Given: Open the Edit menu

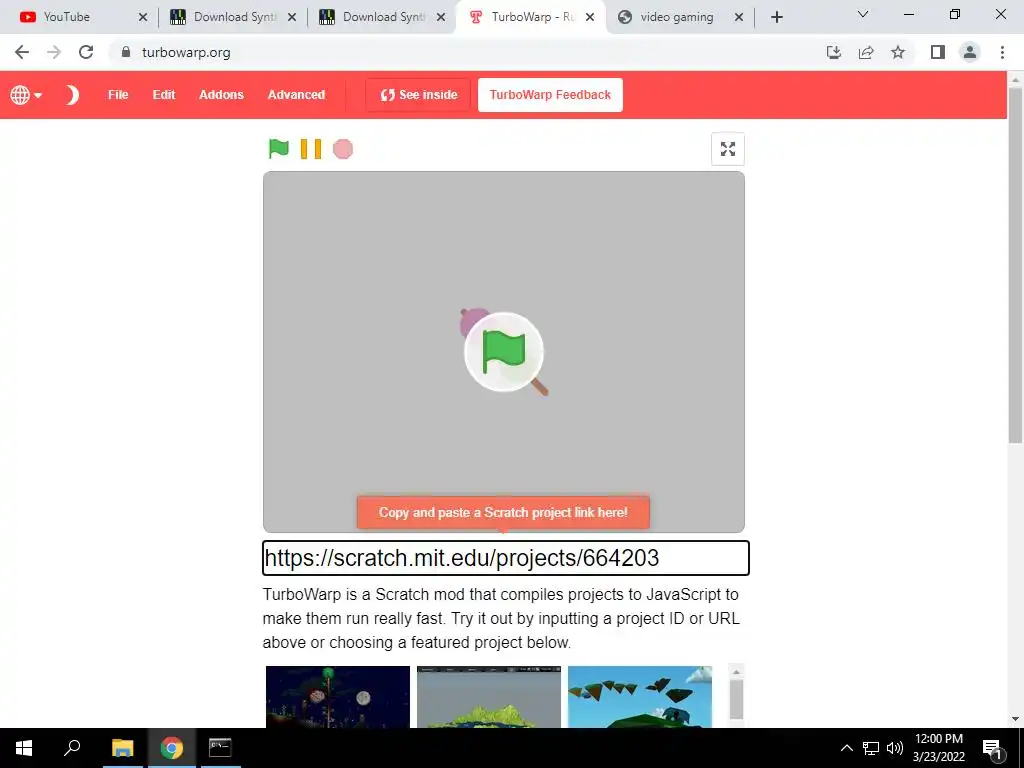Looking at the screenshot, I should [164, 95].
